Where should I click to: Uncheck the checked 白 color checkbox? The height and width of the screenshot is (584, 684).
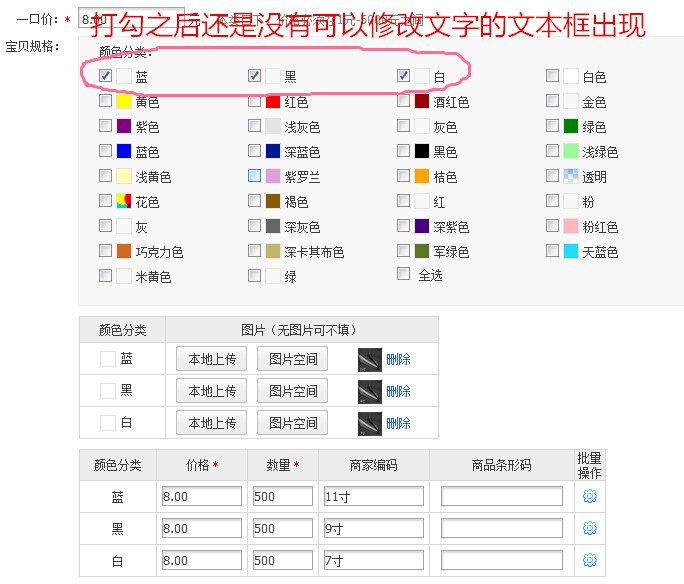404,75
